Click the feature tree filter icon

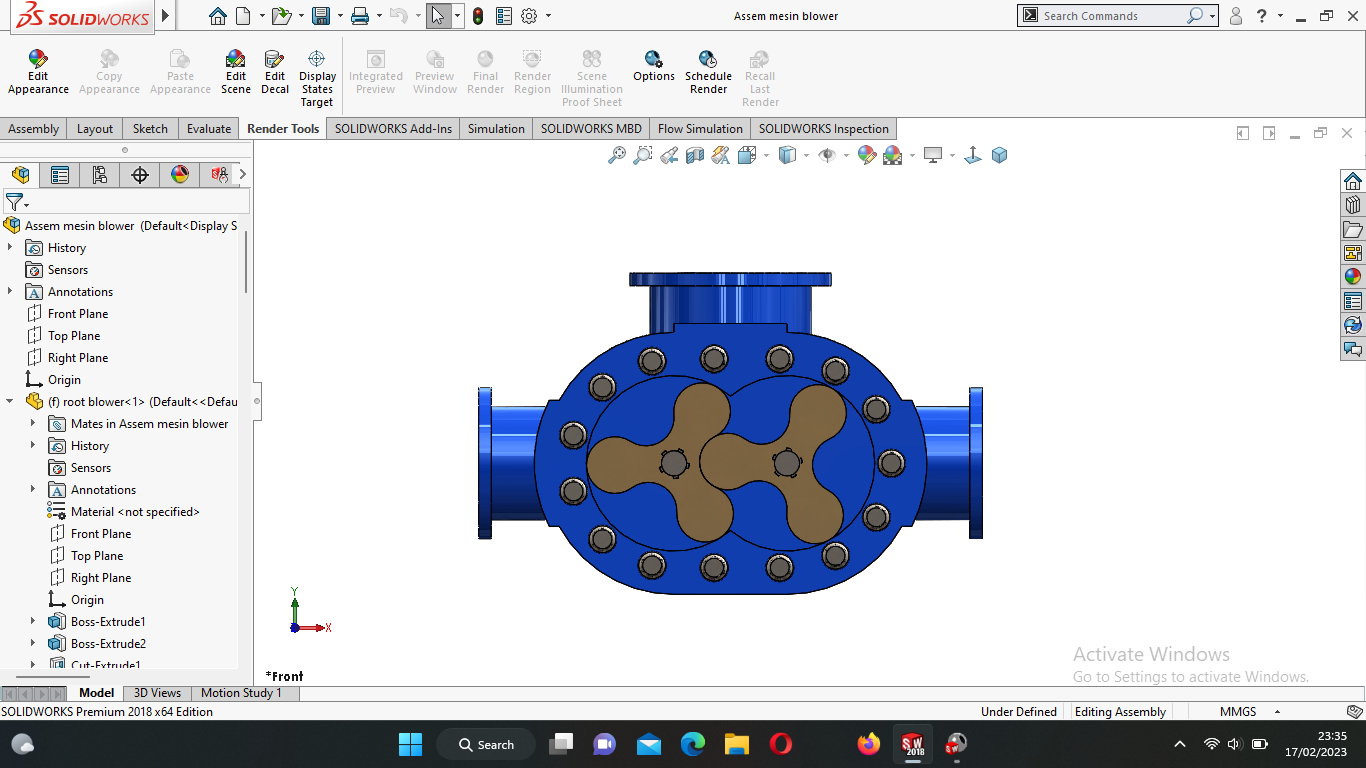click(x=13, y=202)
